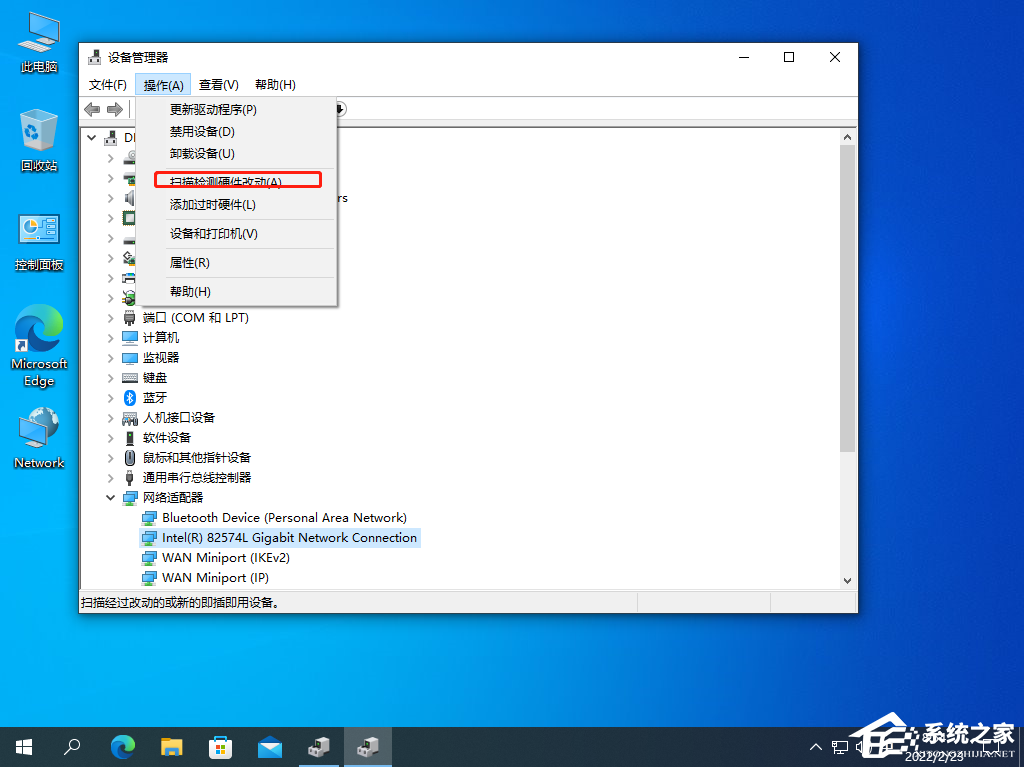Click the scrollbar down arrow

click(x=848, y=580)
